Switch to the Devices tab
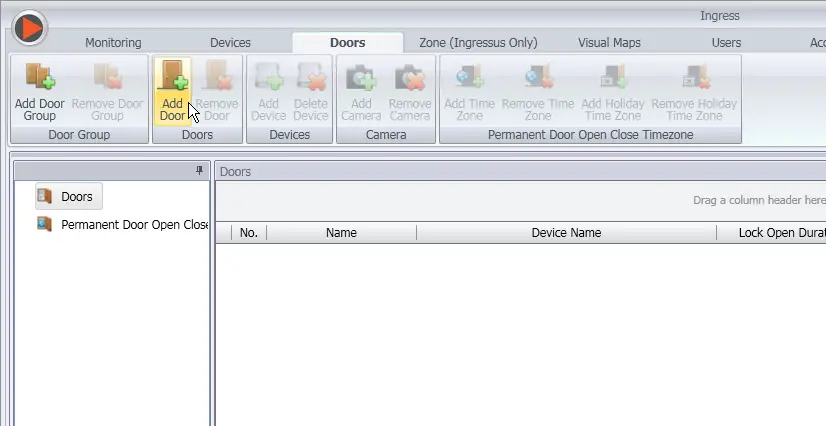Viewport: 826px width, 426px height. point(230,43)
